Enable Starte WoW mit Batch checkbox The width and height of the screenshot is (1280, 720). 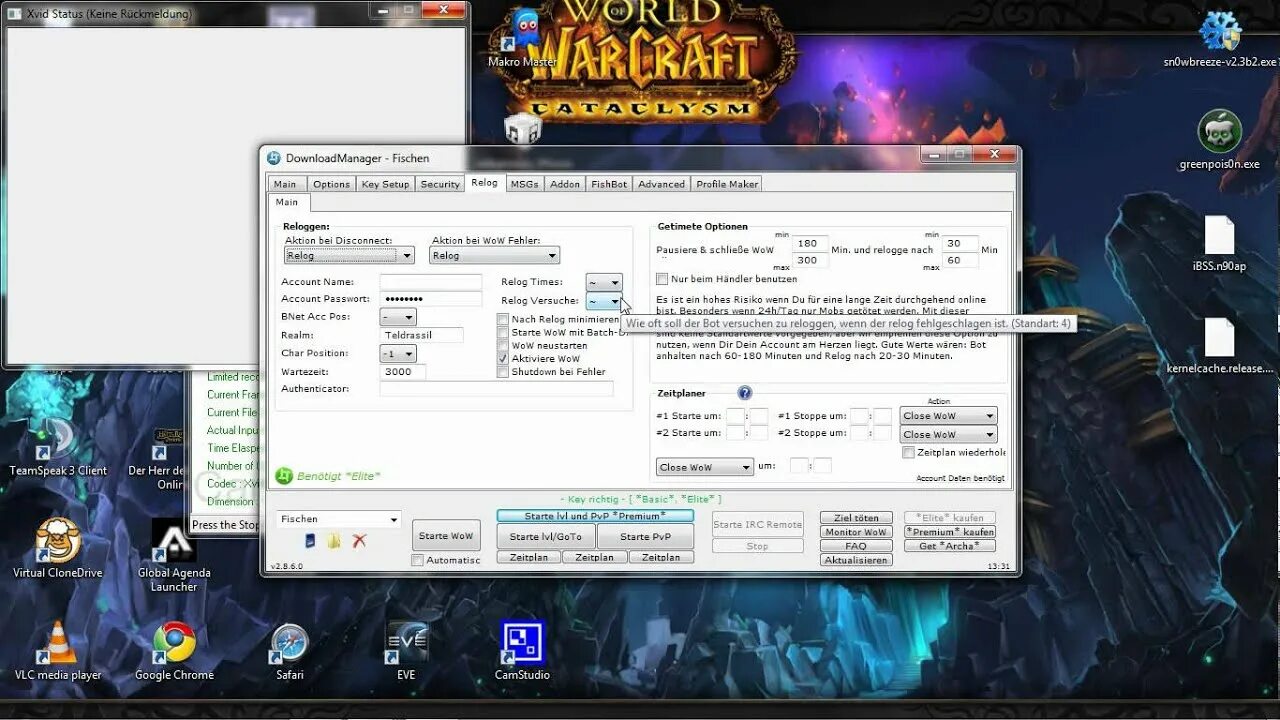pos(503,332)
